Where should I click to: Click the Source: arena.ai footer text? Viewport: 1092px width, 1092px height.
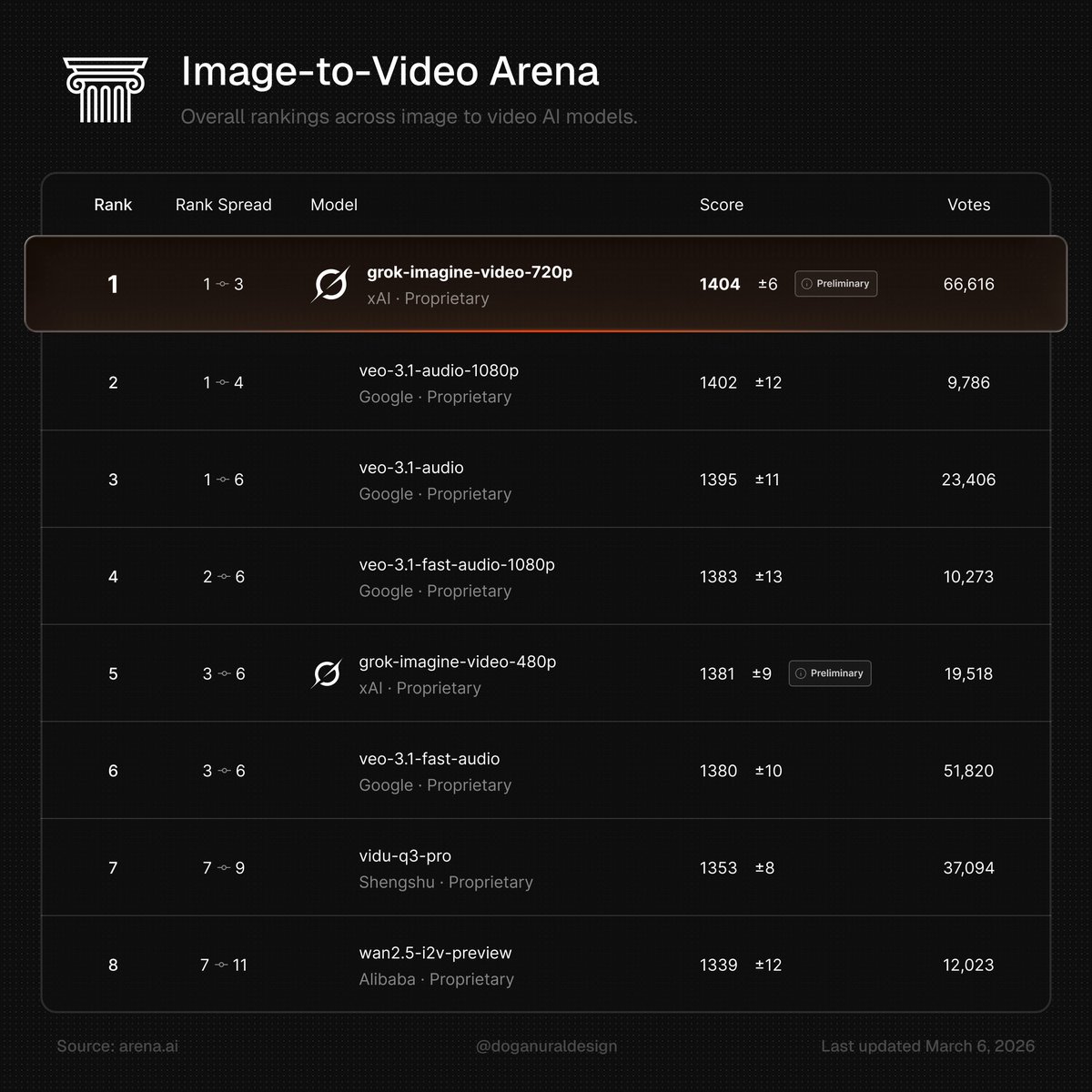117,1046
